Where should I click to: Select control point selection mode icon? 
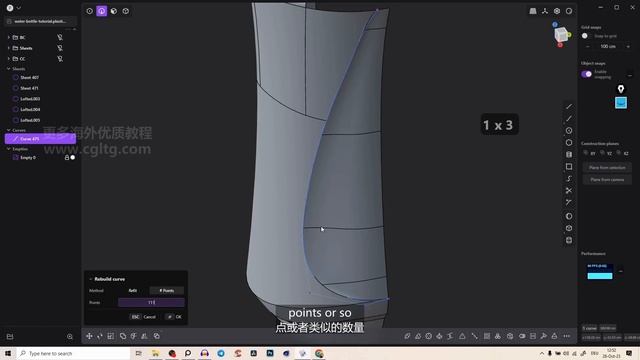pyautogui.click(x=89, y=11)
